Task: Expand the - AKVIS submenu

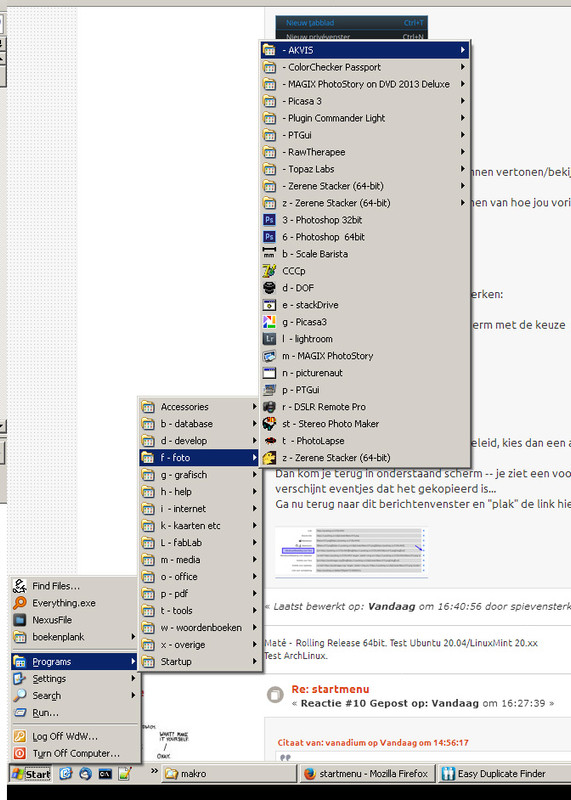Action: click(x=365, y=50)
